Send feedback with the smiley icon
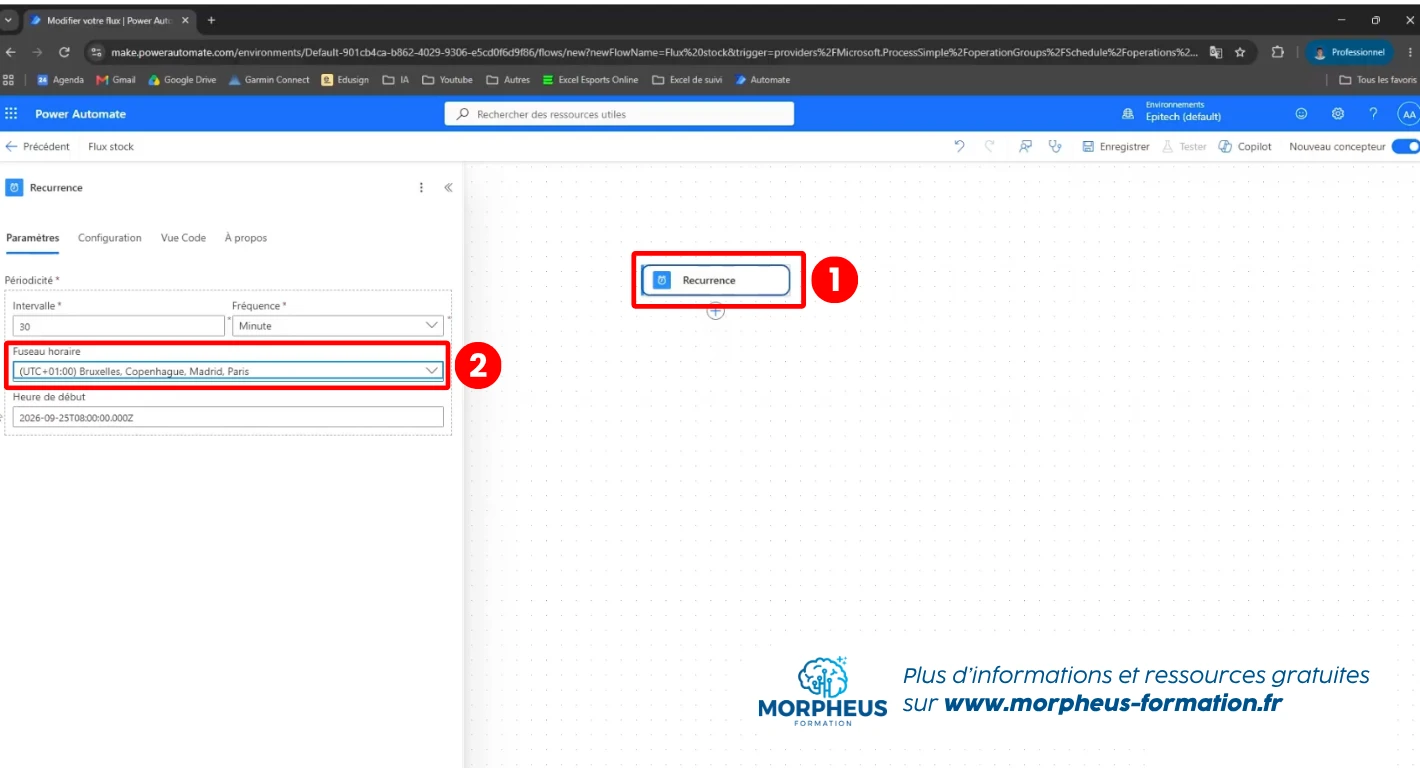1420x768 pixels. (x=1301, y=114)
